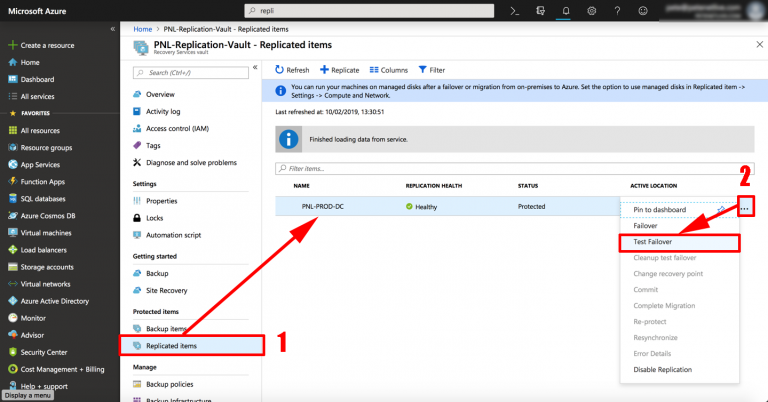This screenshot has height=402, width=768.
Task: Open the feedback smiley icon
Action: [x=643, y=11]
